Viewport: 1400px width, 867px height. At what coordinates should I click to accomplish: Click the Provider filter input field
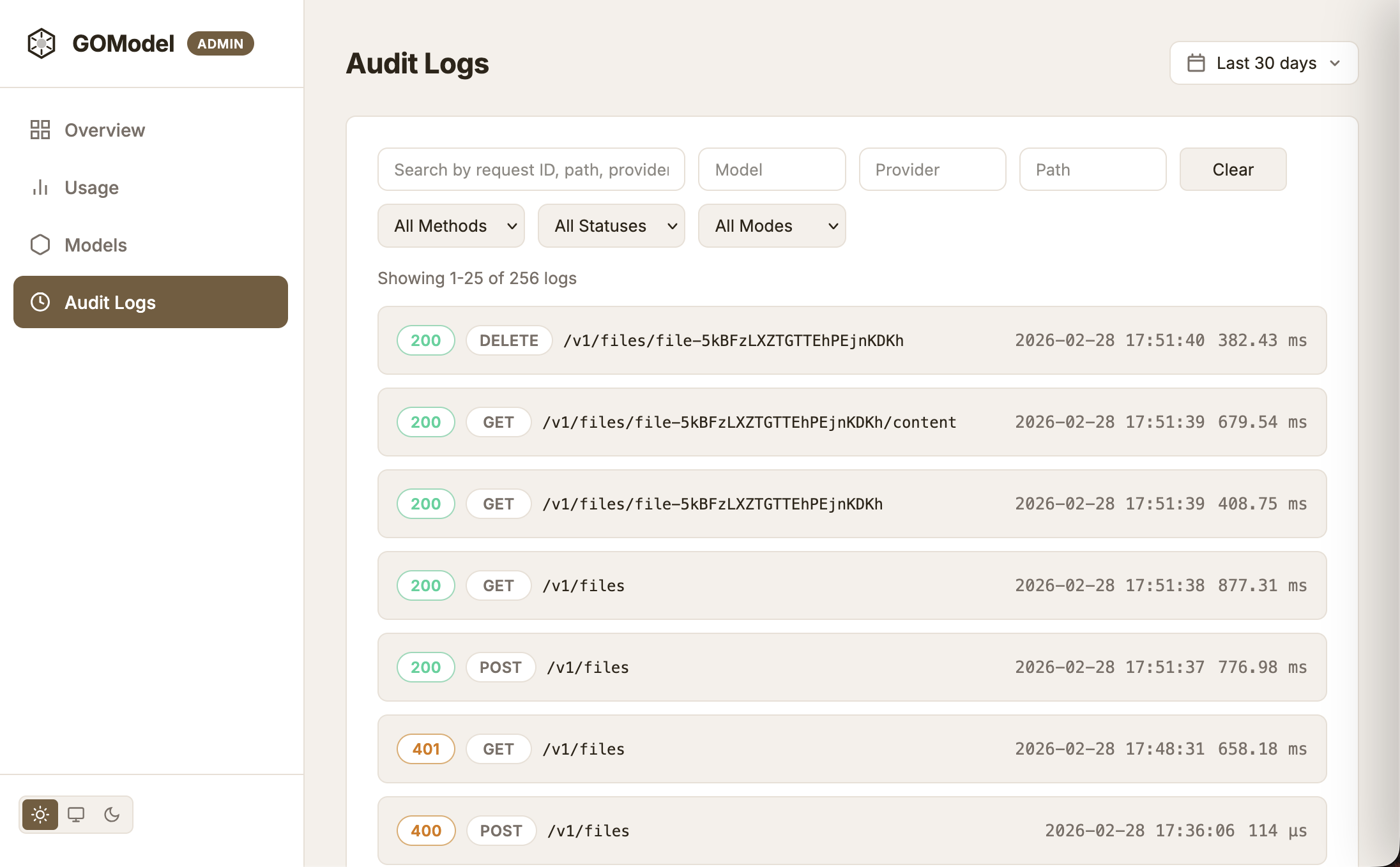click(932, 169)
